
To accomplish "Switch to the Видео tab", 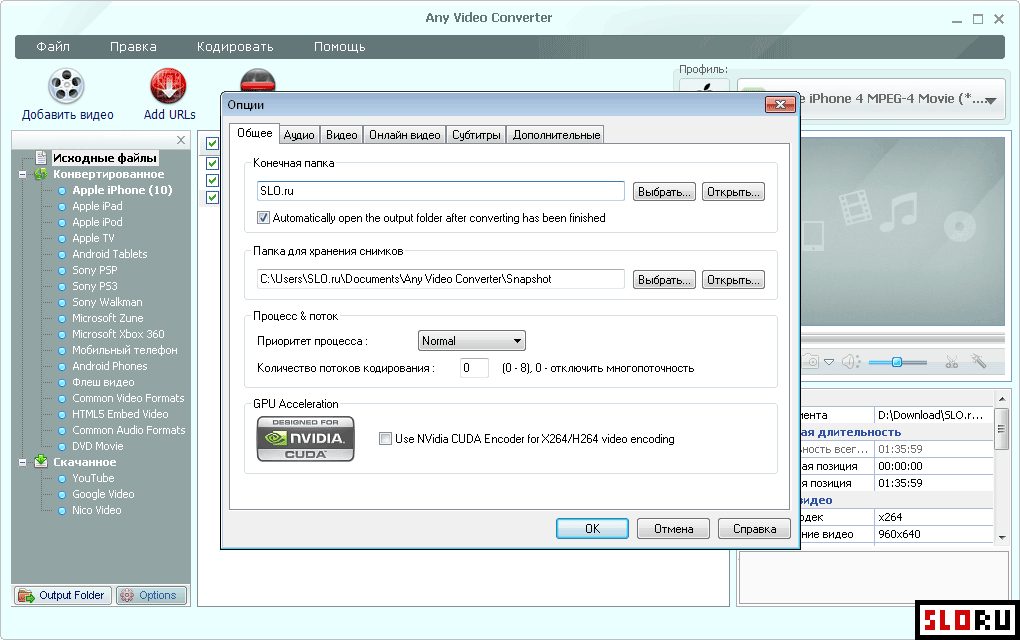I will pos(342,135).
